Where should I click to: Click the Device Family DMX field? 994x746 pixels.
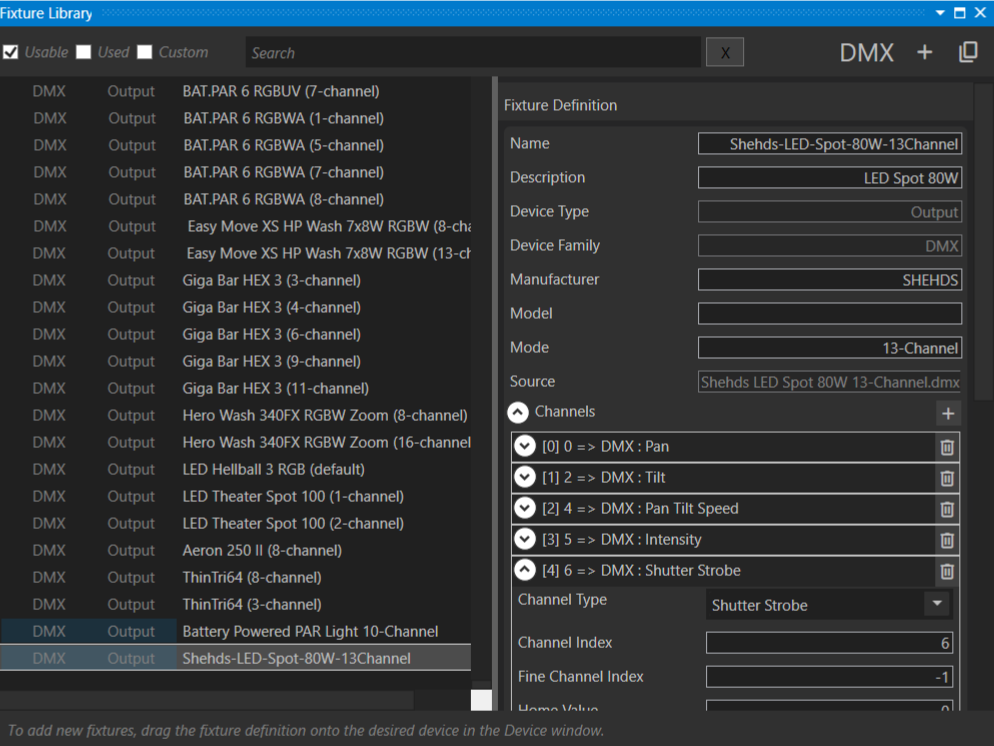point(830,246)
